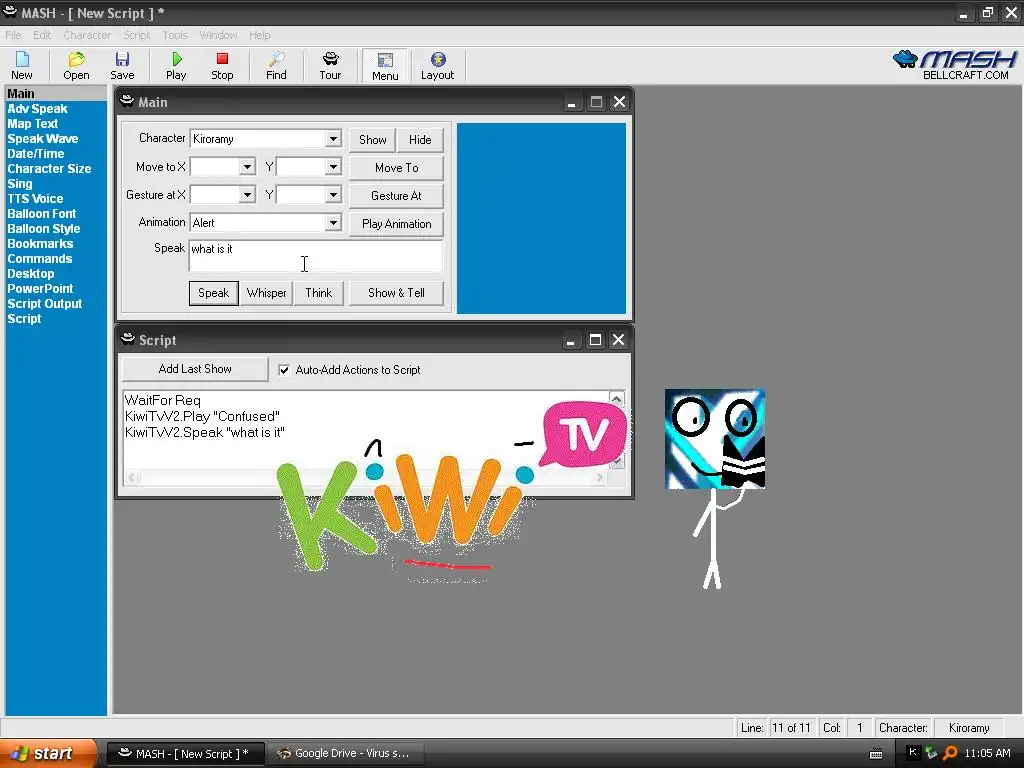The image size is (1024, 768).
Task: Select Commands in the sidebar
Action: 40,259
